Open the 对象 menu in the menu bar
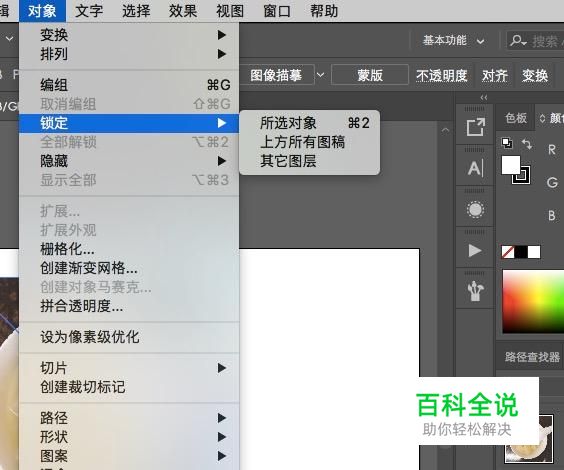564x470 pixels. 42,11
